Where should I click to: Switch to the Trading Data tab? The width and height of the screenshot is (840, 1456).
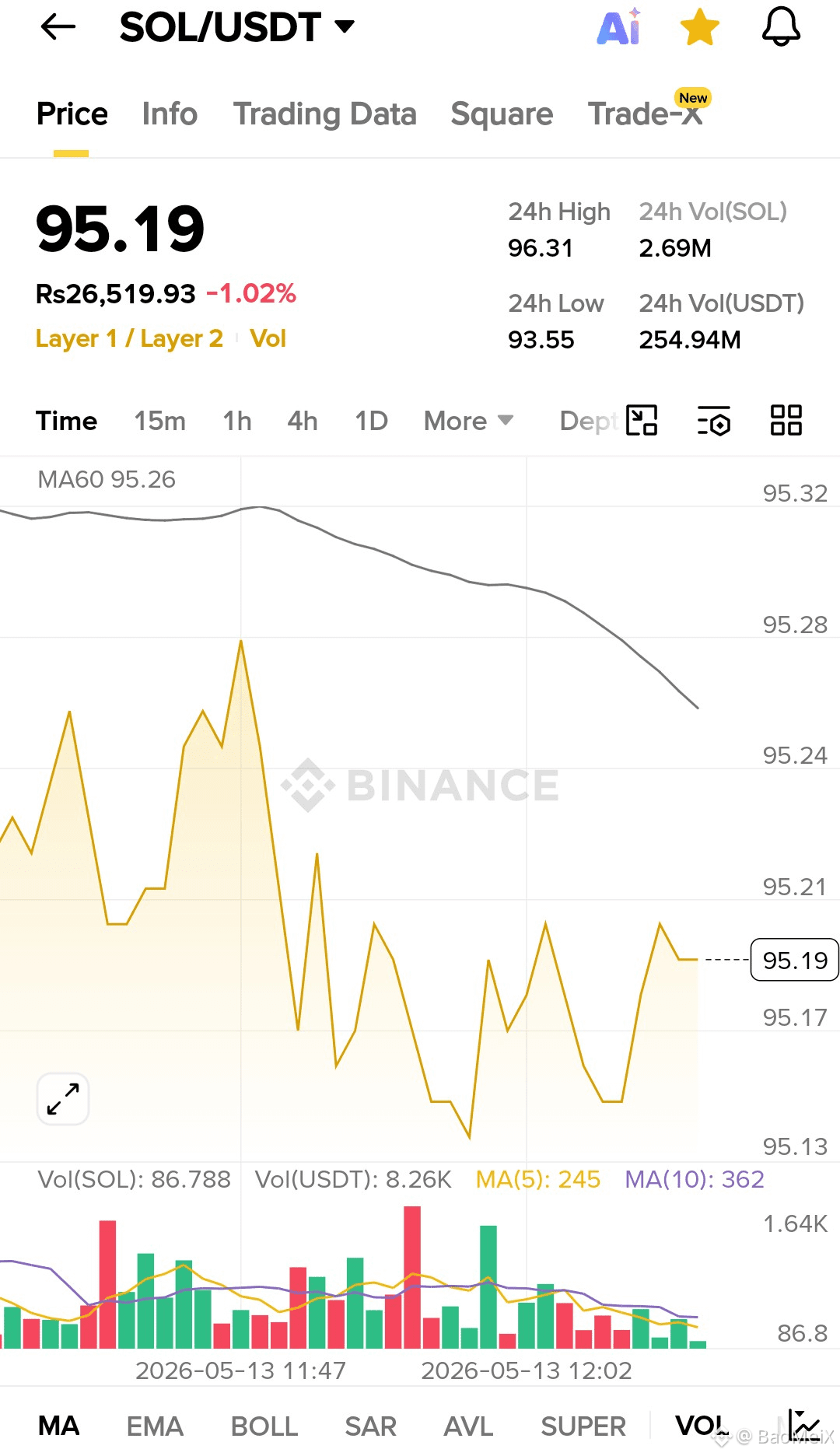pos(325,114)
